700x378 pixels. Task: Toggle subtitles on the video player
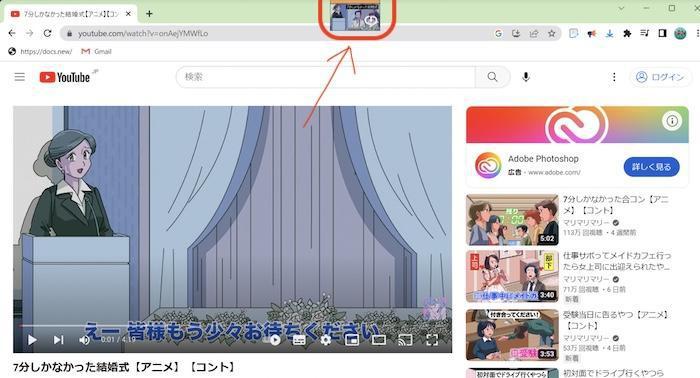pos(299,341)
